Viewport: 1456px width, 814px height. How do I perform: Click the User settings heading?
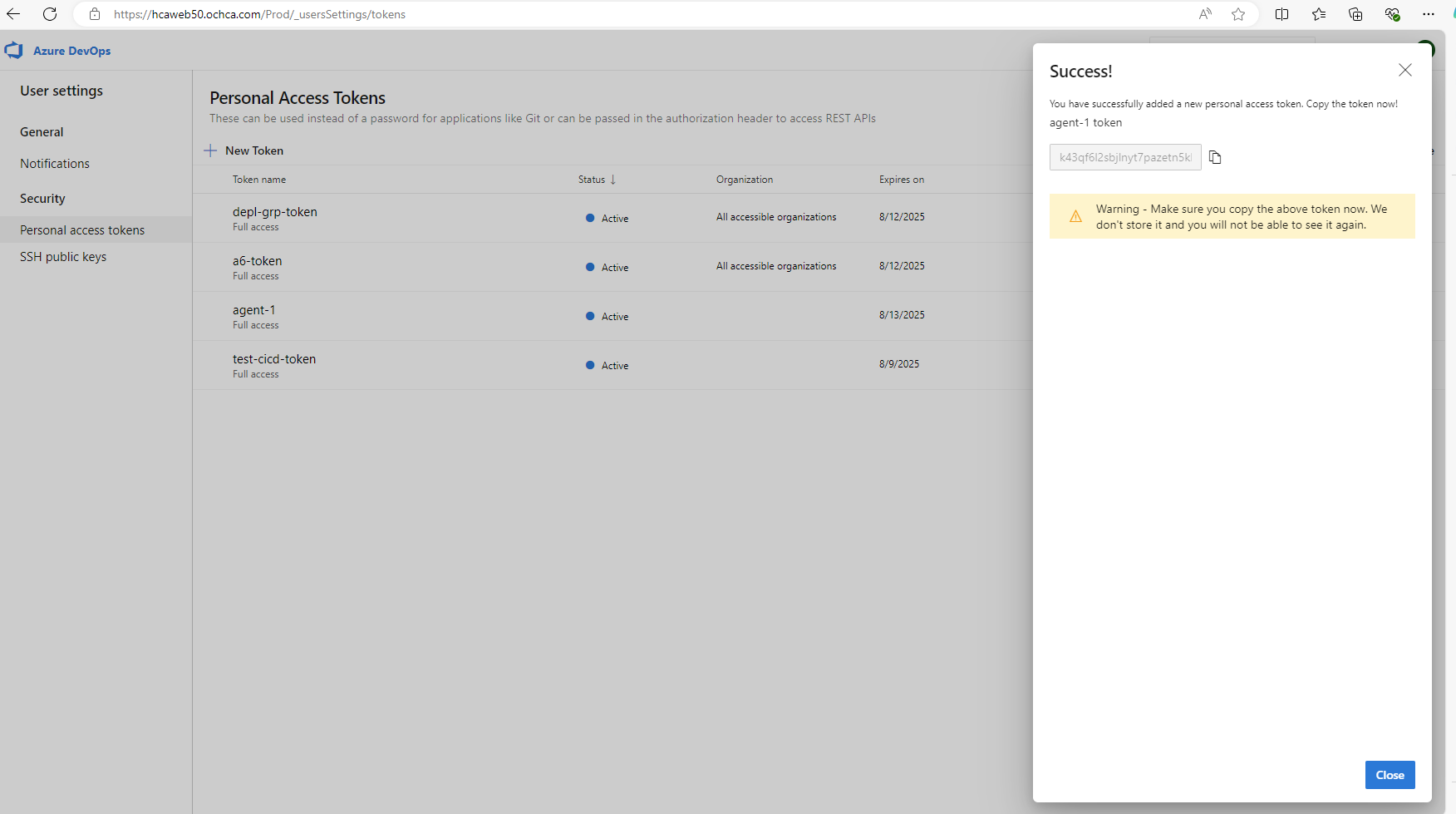(x=61, y=91)
